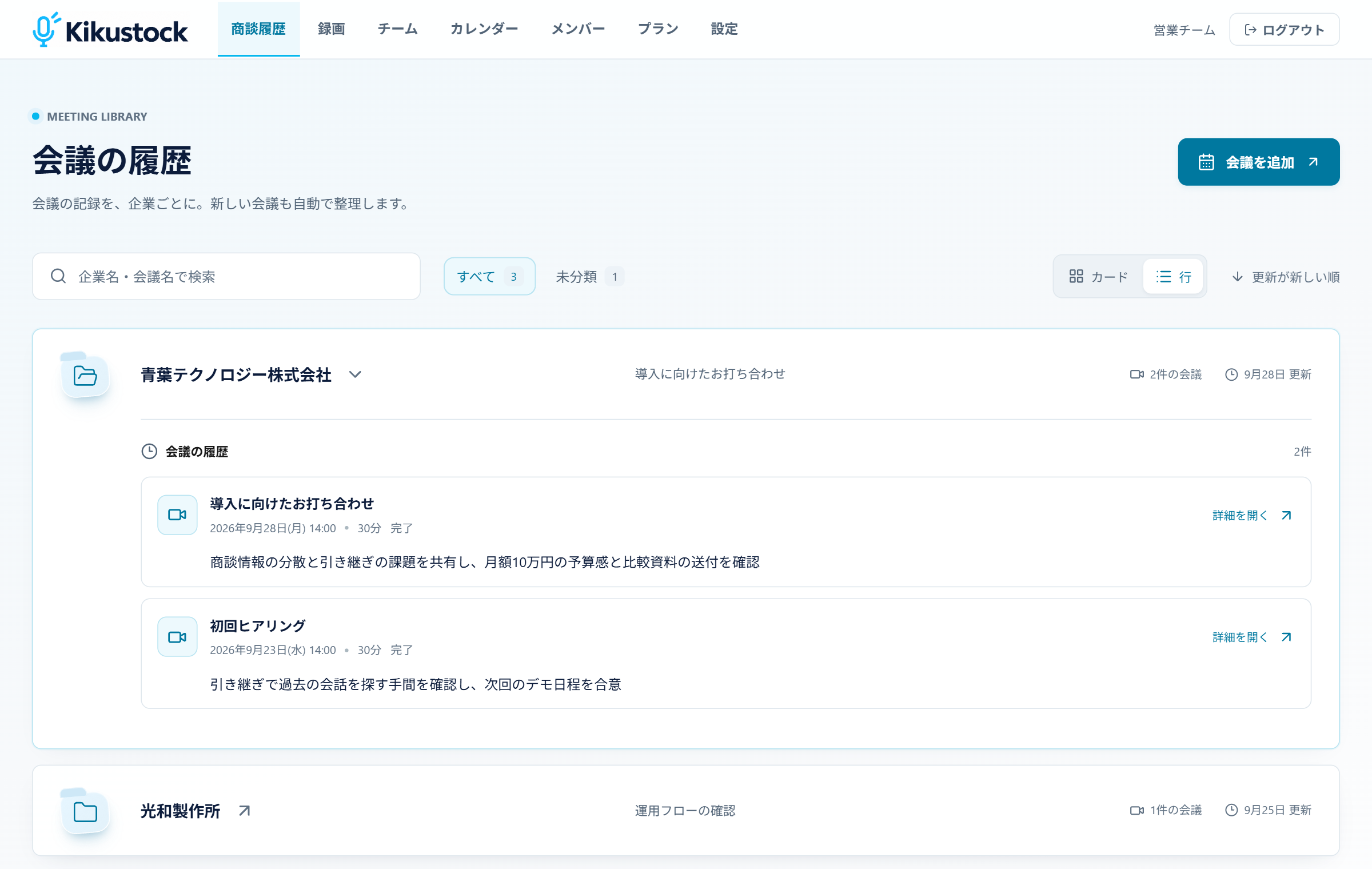
Task: Click the camera icon next to 1件の会議
Action: coord(1137,810)
